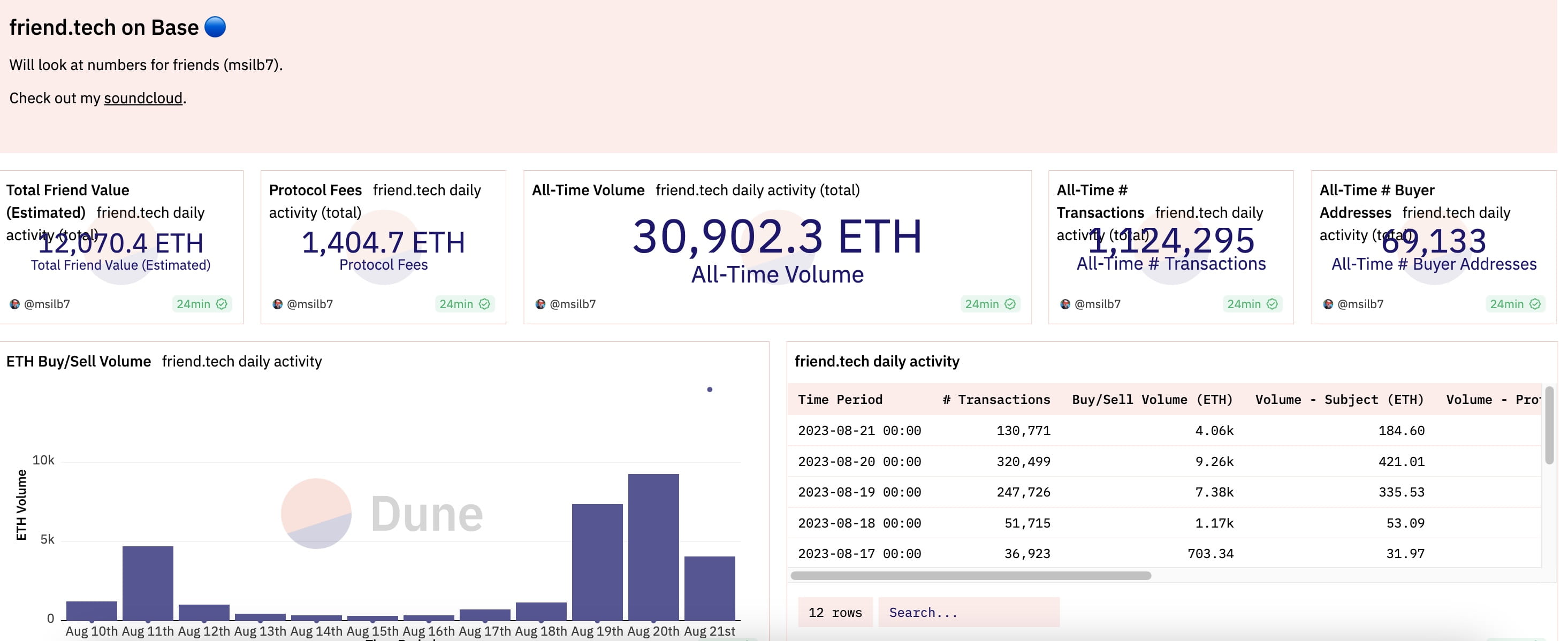The width and height of the screenshot is (1568, 641).
Task: Sort table by # Transactions column
Action: pos(996,399)
